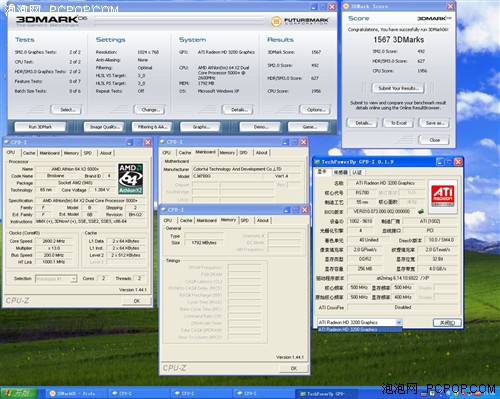This screenshot has height=399, width=500.
Task: Open the About tab in the CPU-Z Memory window
Action: click(x=263, y=220)
